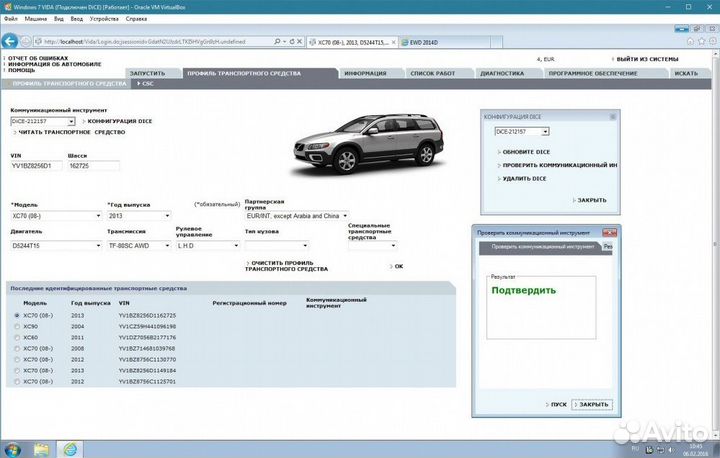
Task: Open Windows Start menu orb
Action: [12, 449]
